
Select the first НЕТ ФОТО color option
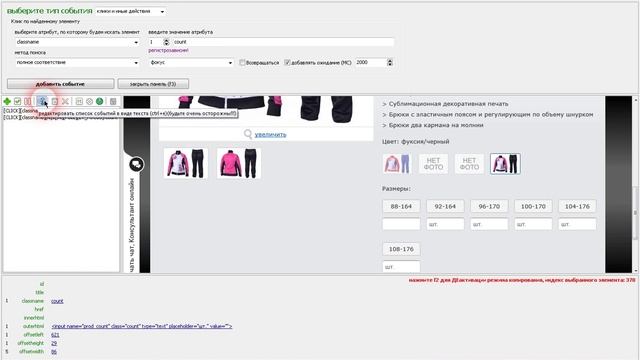pos(433,164)
